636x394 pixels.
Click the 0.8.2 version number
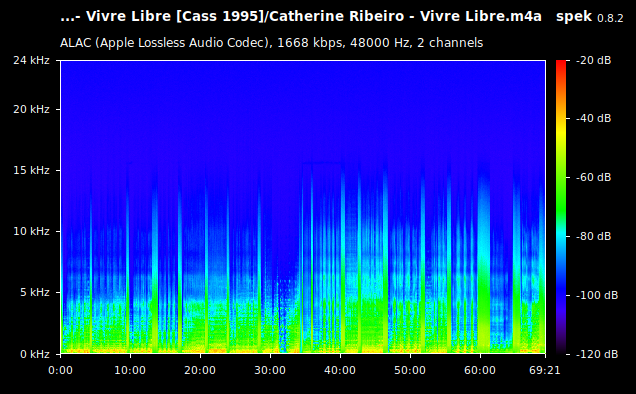[x=610, y=18]
